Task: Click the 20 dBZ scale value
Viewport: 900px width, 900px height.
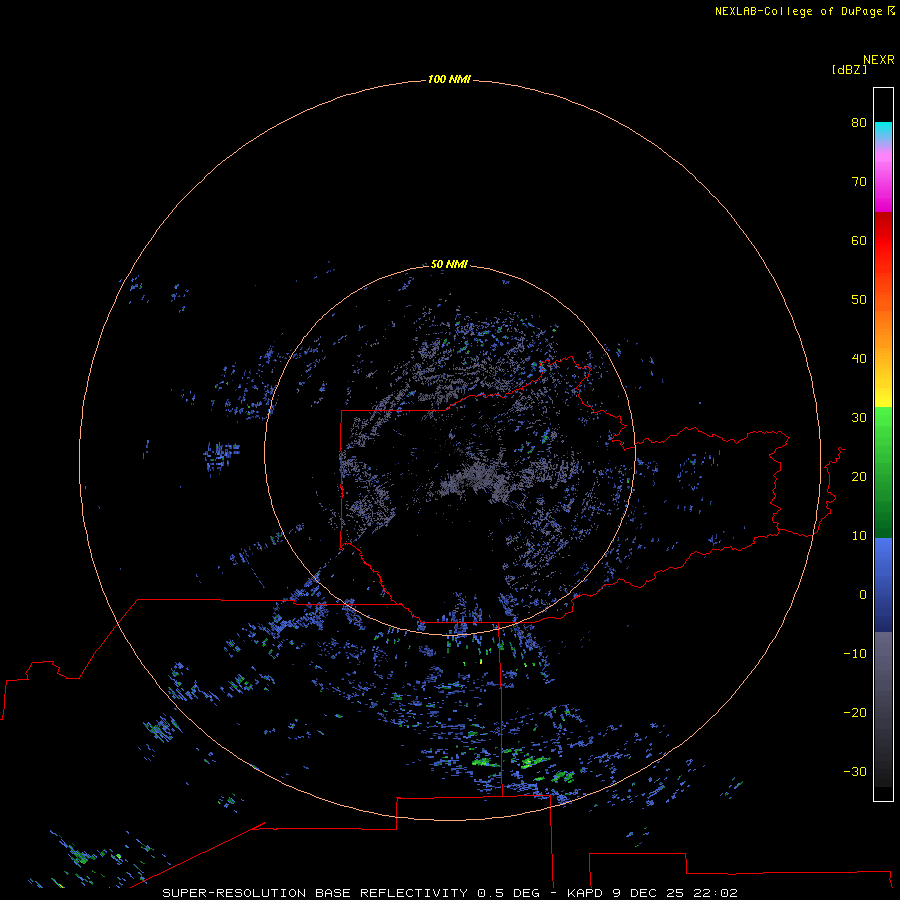Action: pos(859,476)
